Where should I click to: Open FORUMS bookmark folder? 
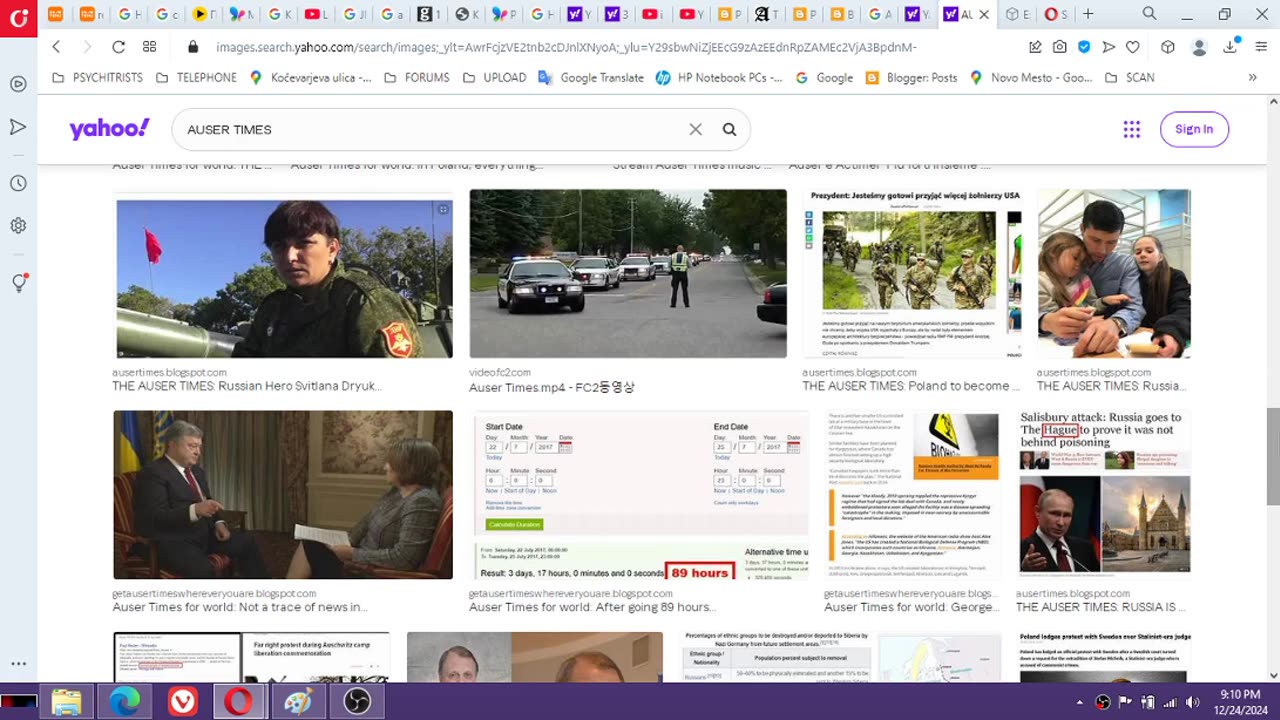tap(416, 77)
